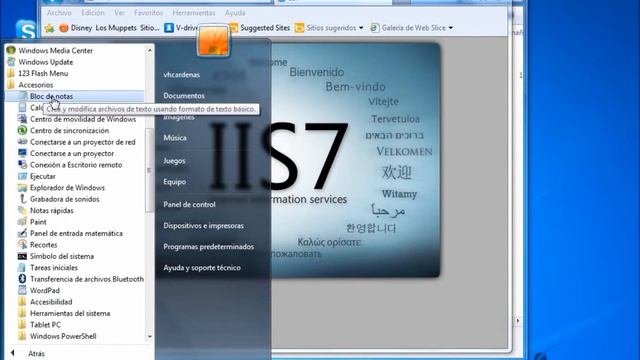Open Conectarse a un proyector de red

tap(82, 142)
